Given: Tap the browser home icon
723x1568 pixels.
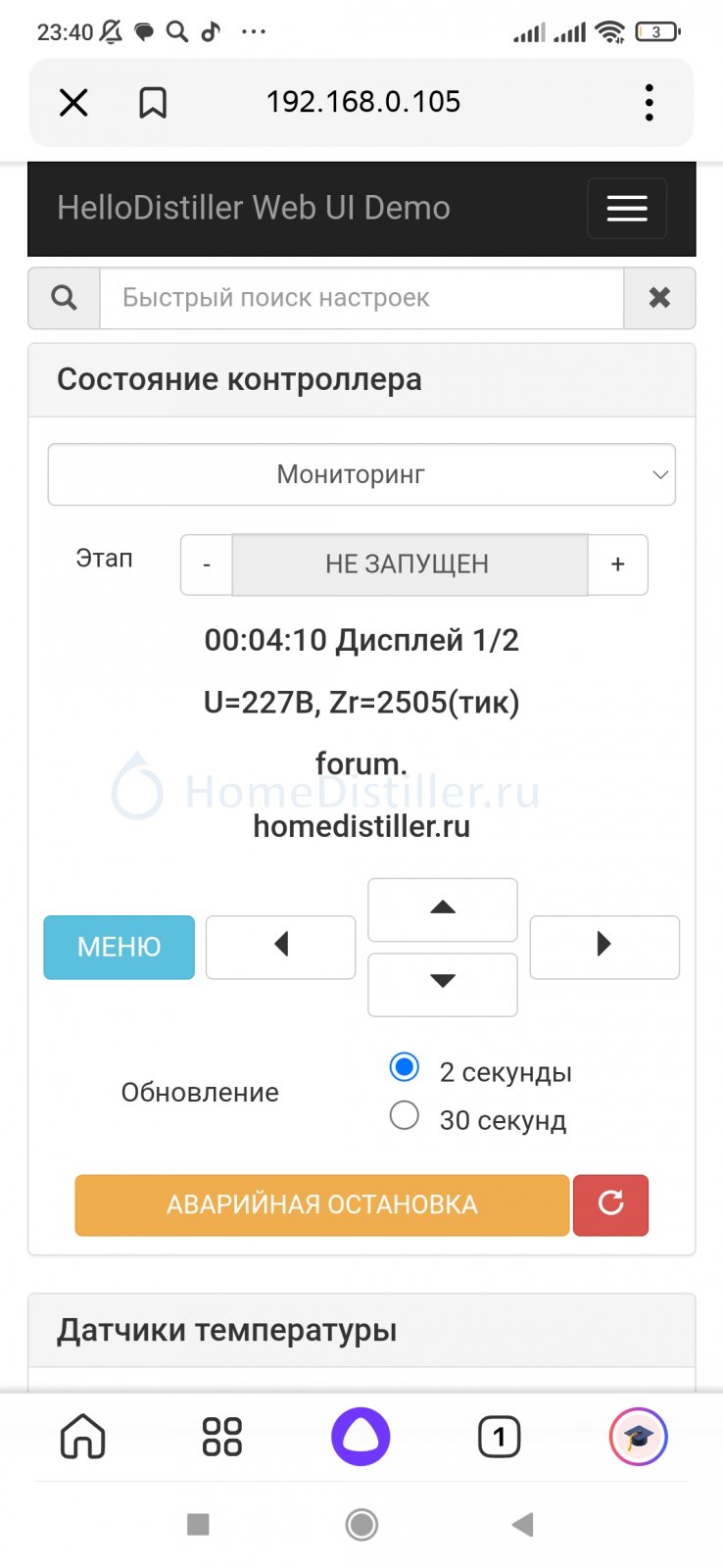Looking at the screenshot, I should pyautogui.click(x=83, y=1437).
